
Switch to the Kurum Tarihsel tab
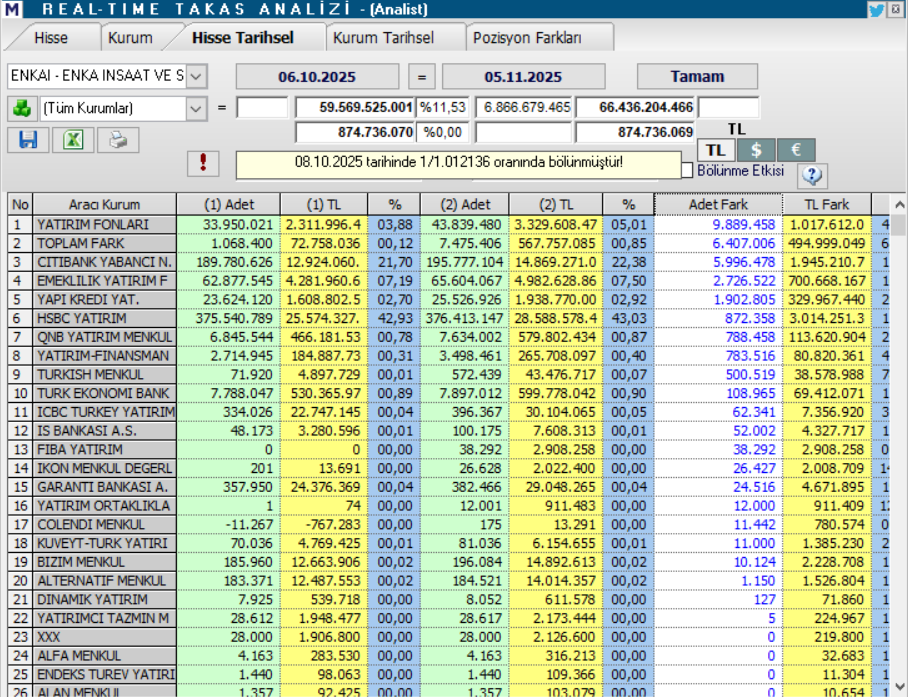tap(383, 38)
